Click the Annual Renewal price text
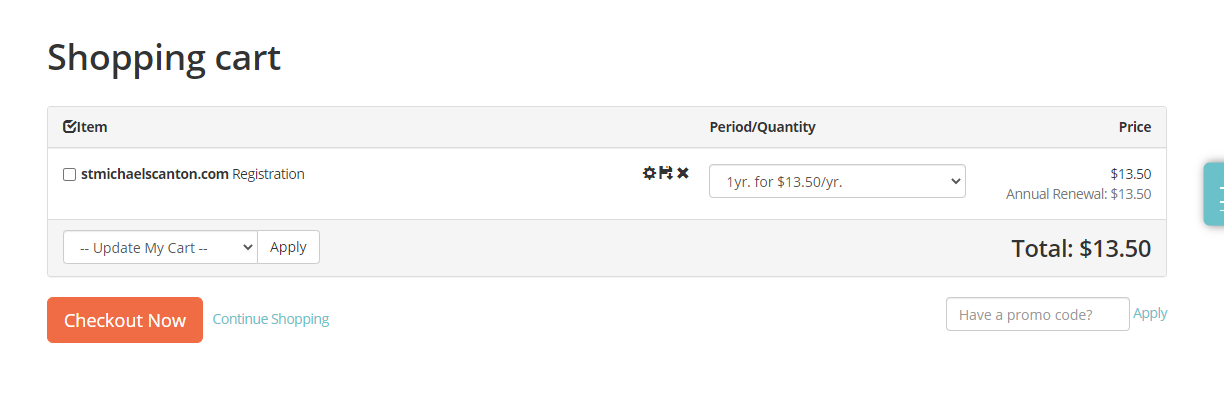Image resolution: width=1224 pixels, height=400 pixels. (1078, 194)
